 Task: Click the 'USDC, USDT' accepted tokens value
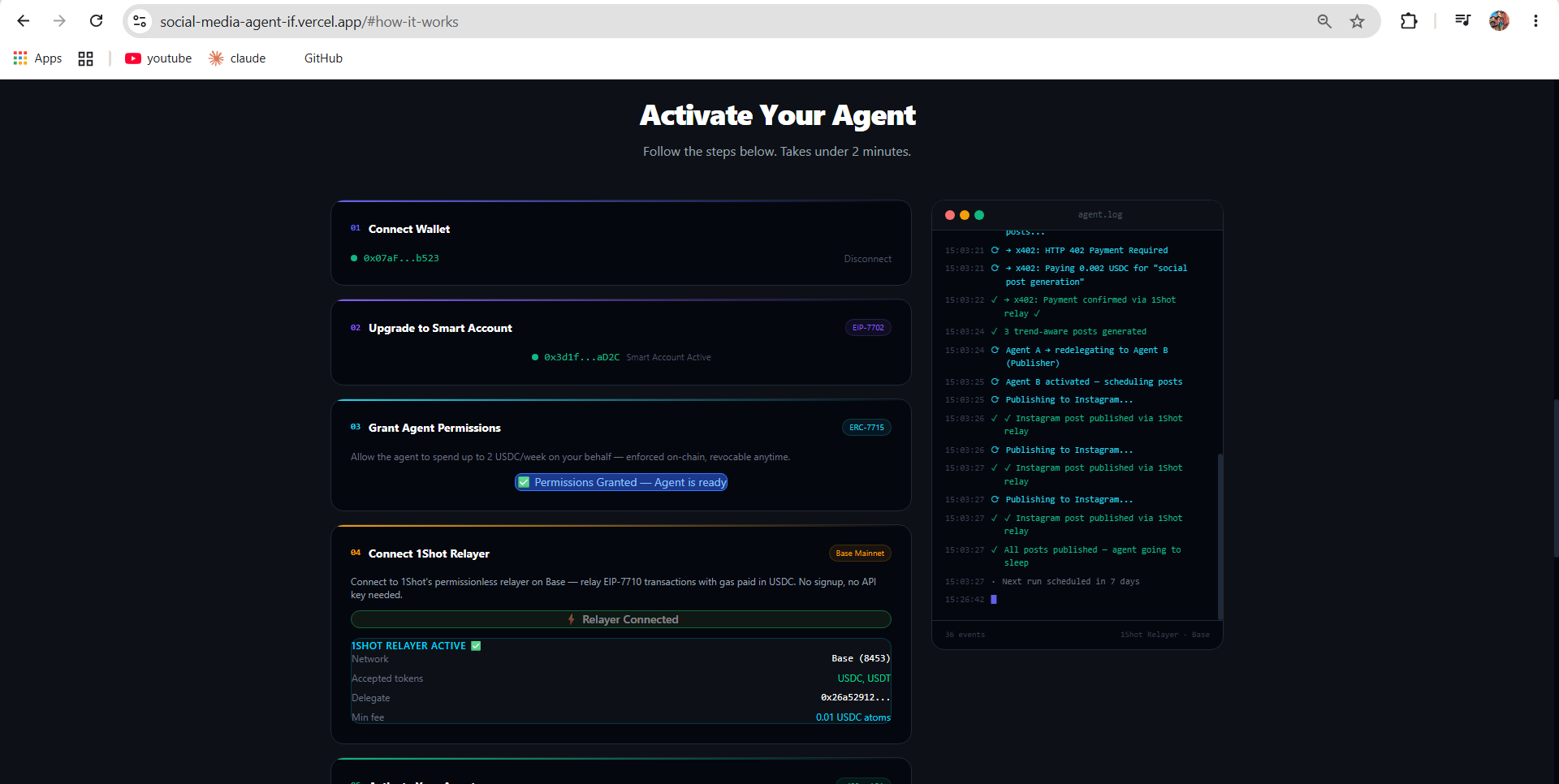click(x=864, y=678)
